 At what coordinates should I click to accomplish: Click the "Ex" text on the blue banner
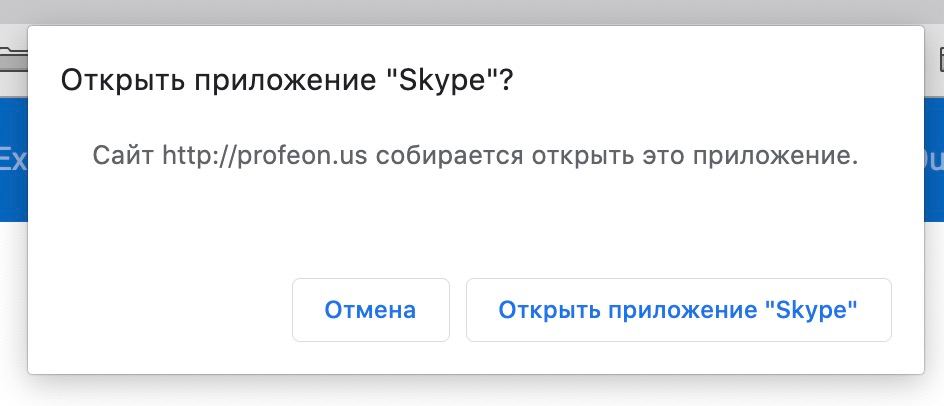[12, 158]
